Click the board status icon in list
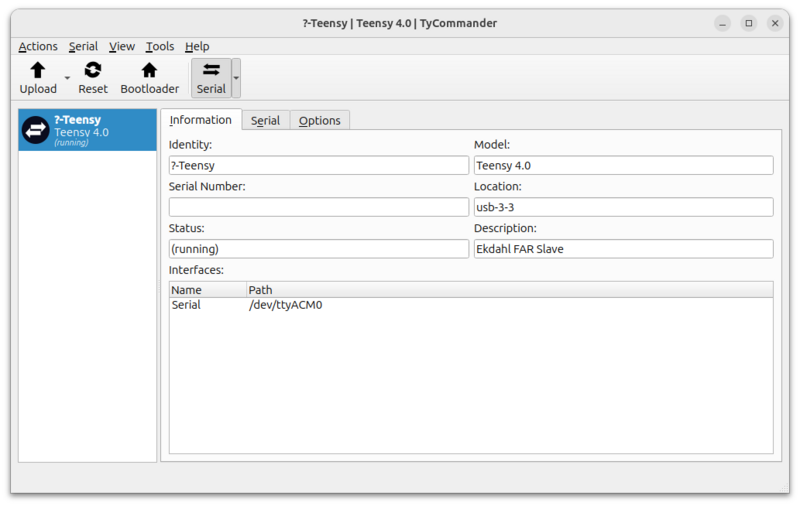Viewport: 800px width, 506px height. point(36,130)
